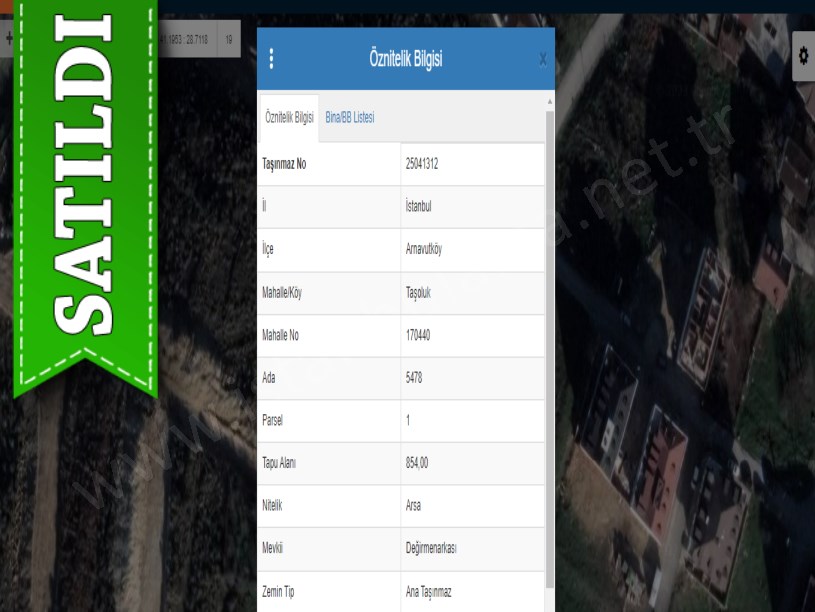The height and width of the screenshot is (612, 815).
Task: Switch to the Öznitelik Bilgisi tab
Action: [289, 118]
